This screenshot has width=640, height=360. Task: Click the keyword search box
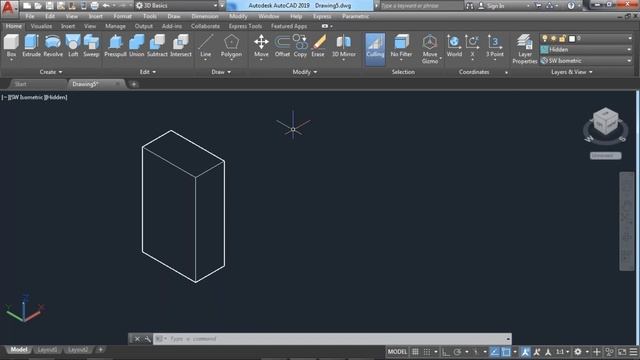coord(422,6)
